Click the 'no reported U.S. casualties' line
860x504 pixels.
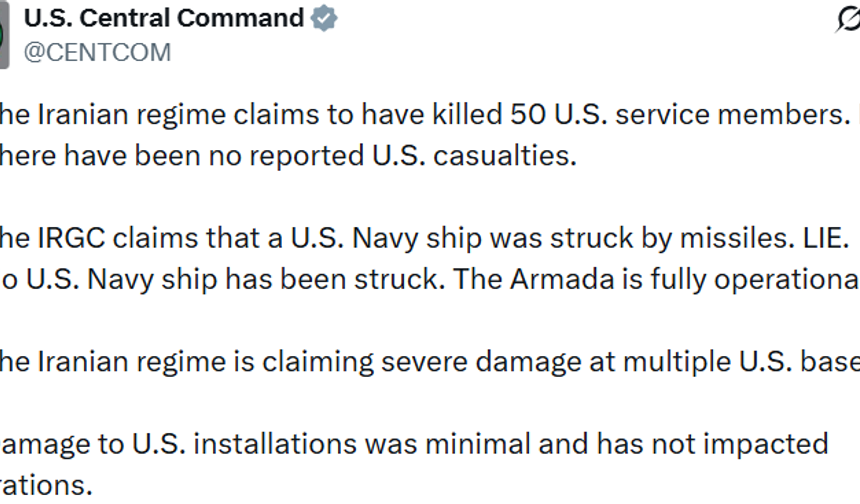(x=288, y=157)
